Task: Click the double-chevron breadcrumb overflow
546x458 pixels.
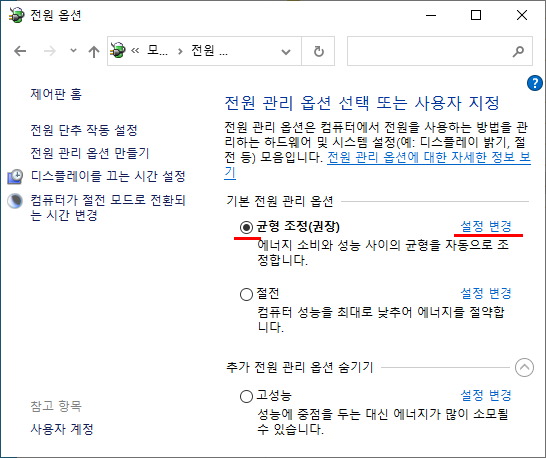Action: pos(135,51)
